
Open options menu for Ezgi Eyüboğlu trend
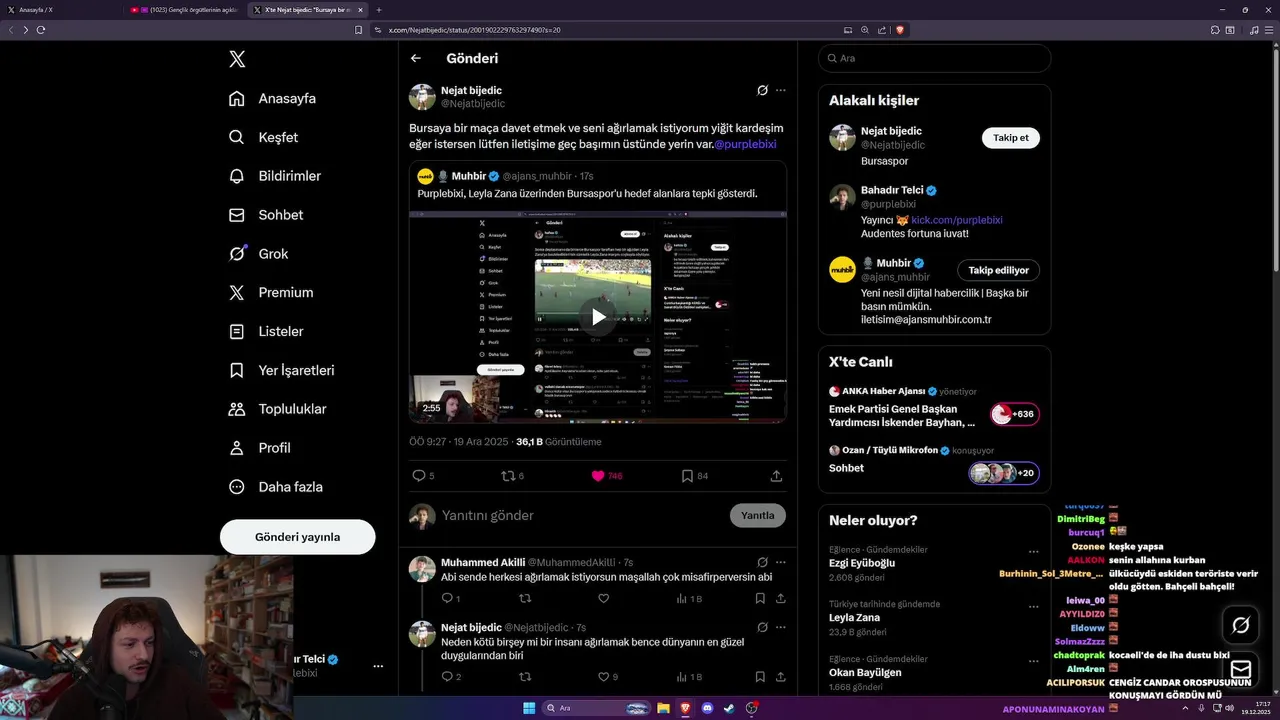(1034, 551)
